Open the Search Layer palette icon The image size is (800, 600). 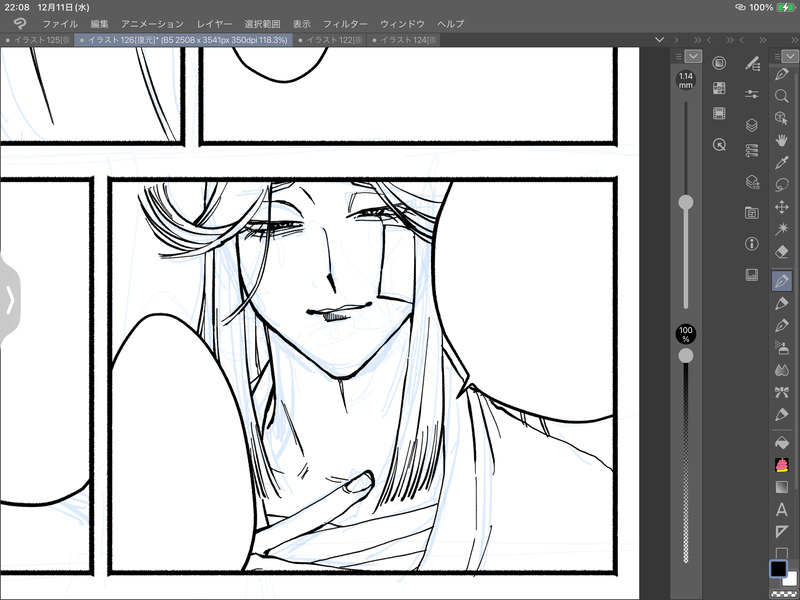click(x=752, y=182)
